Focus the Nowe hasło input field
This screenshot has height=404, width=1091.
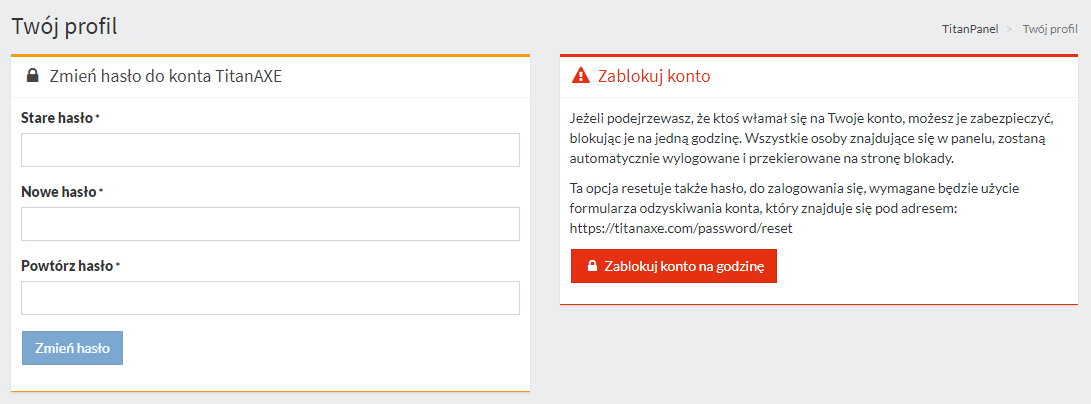(x=270, y=224)
